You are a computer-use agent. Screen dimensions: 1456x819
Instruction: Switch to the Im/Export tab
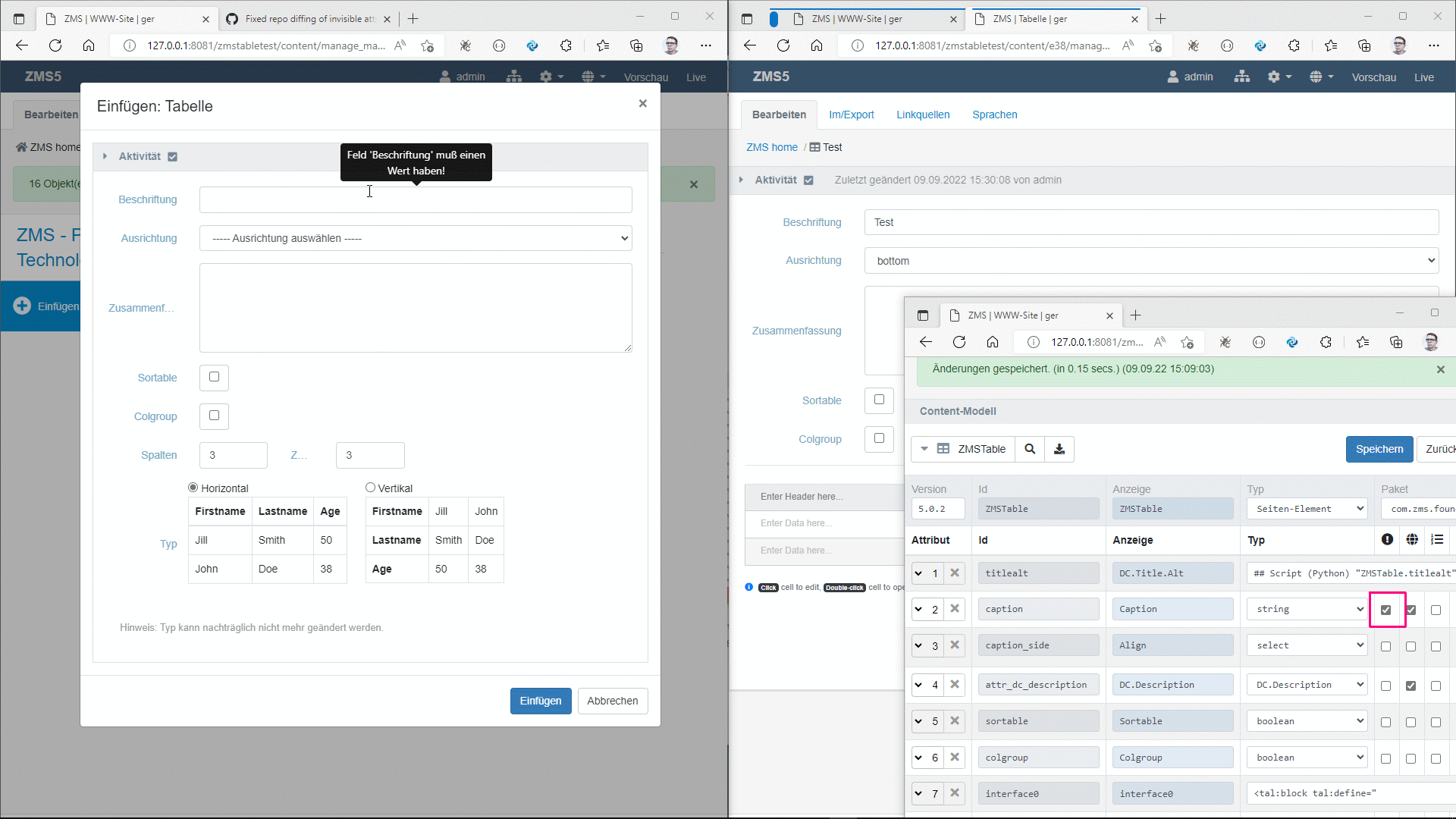point(851,115)
